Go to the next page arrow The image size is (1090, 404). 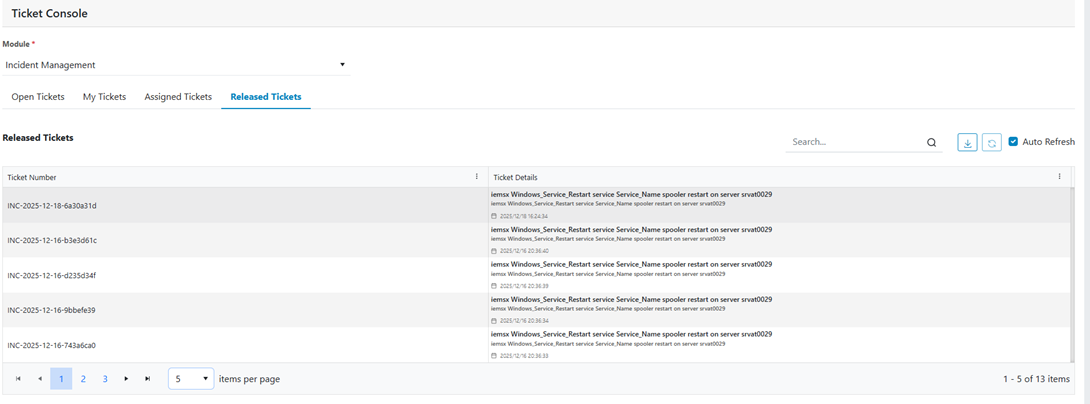[126, 379]
